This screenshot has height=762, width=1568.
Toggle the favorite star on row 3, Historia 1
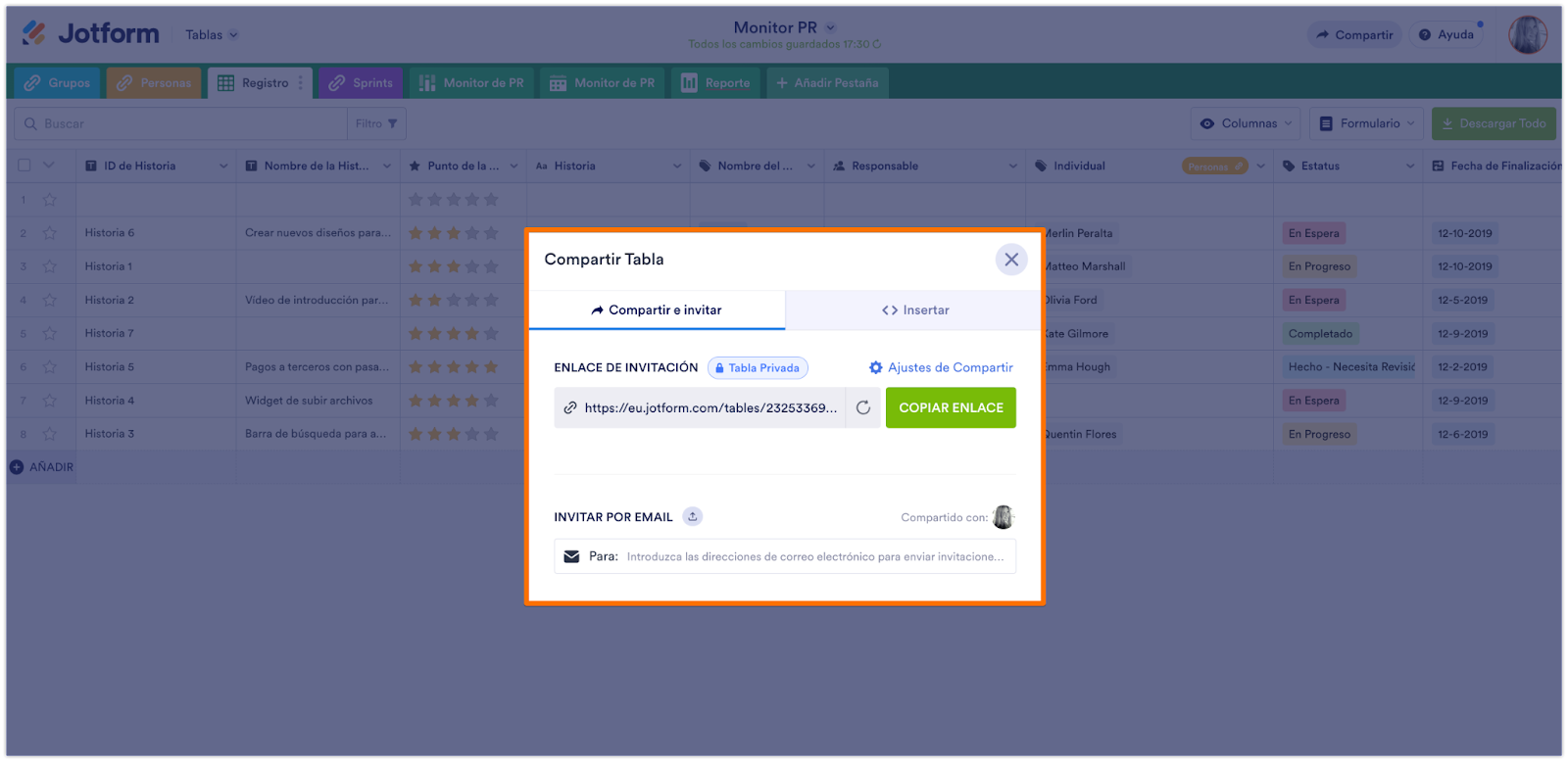(x=50, y=266)
